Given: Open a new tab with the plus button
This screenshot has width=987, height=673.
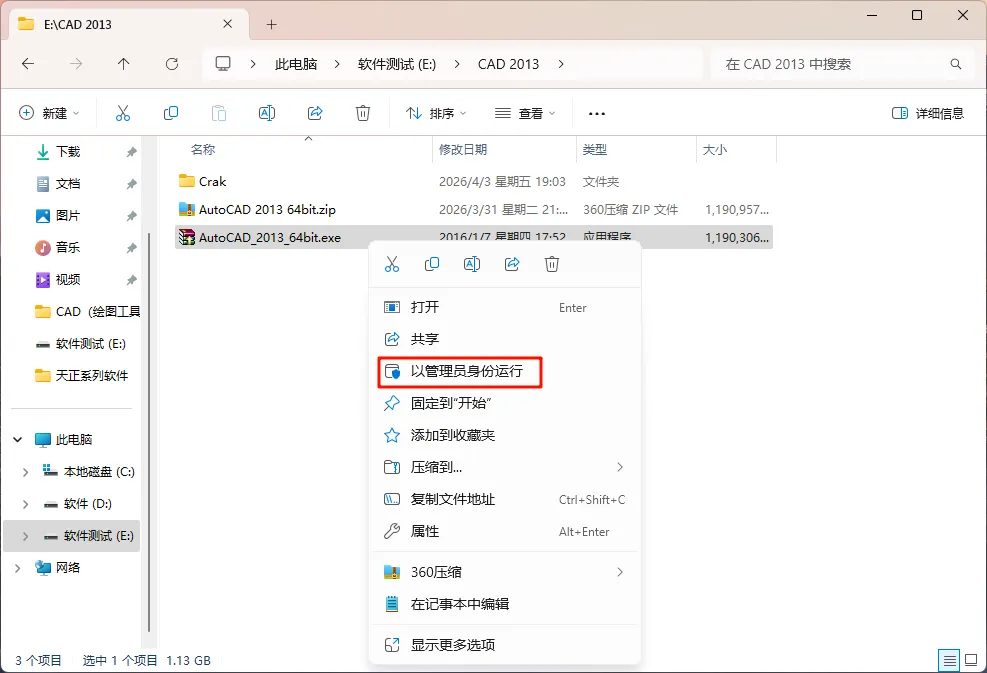Looking at the screenshot, I should point(271,25).
